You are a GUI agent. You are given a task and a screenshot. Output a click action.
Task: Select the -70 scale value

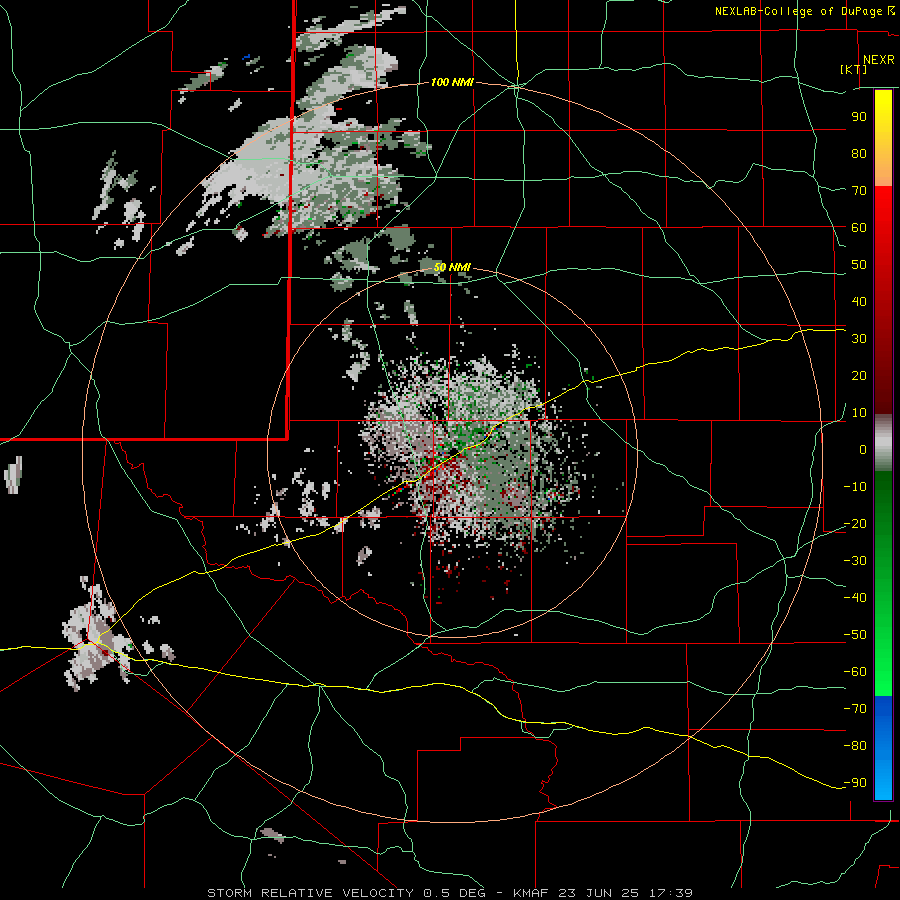coord(855,709)
